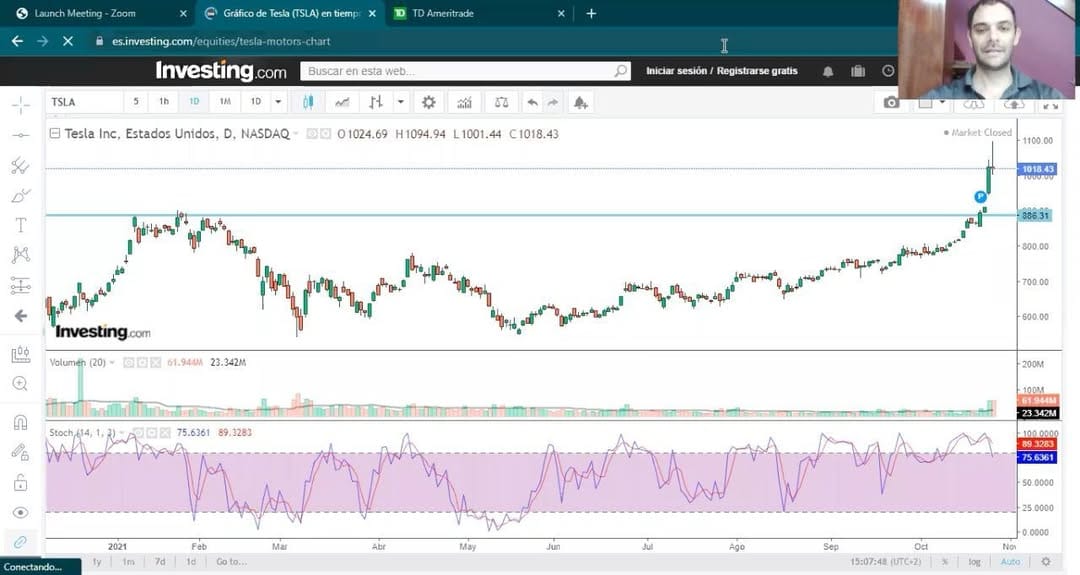Select the measure ruler tool
The height and width of the screenshot is (575, 1080).
(21, 355)
